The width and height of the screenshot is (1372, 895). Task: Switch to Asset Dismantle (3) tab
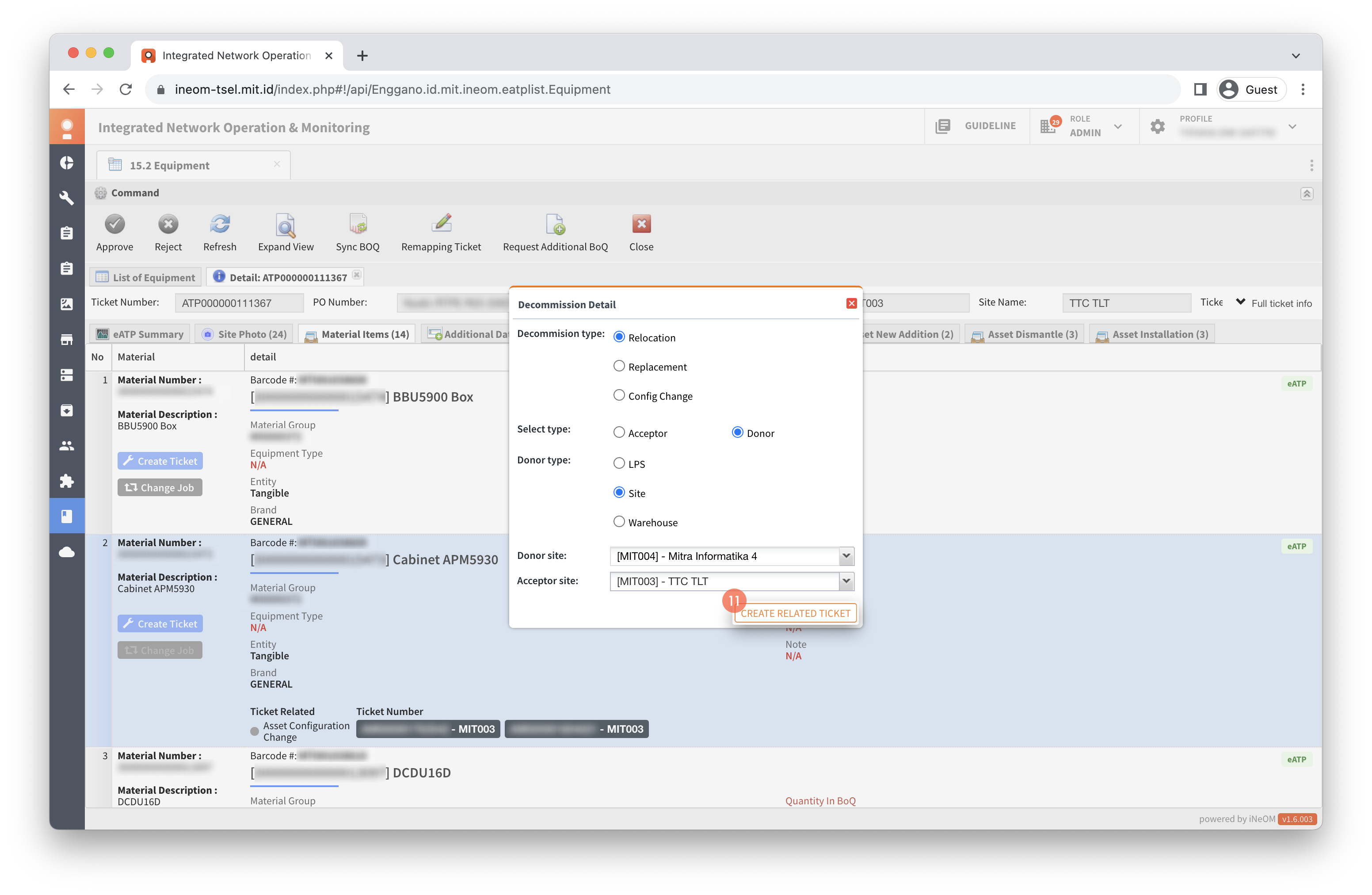pyautogui.click(x=1025, y=334)
